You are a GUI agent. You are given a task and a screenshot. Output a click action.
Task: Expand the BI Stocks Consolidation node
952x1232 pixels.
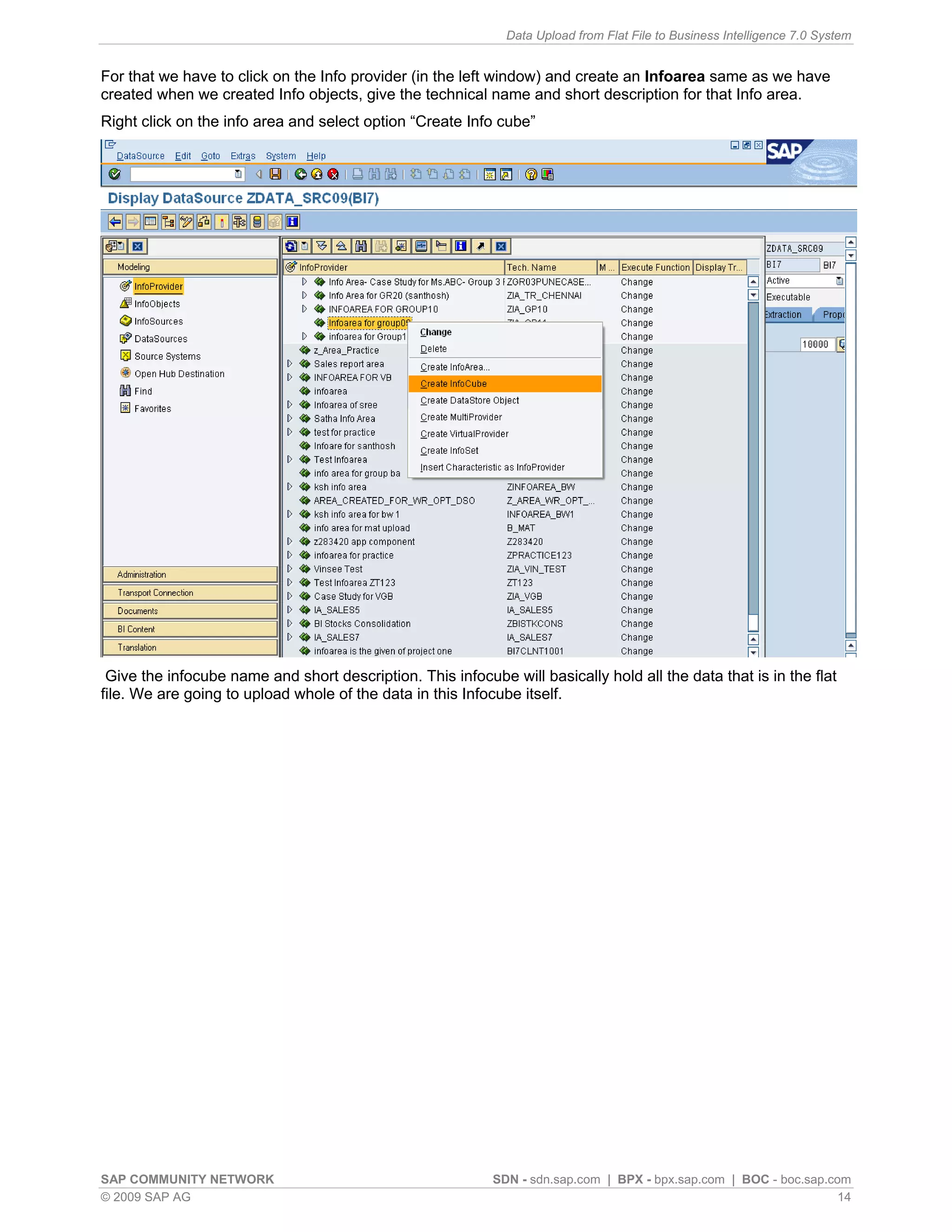pos(290,624)
